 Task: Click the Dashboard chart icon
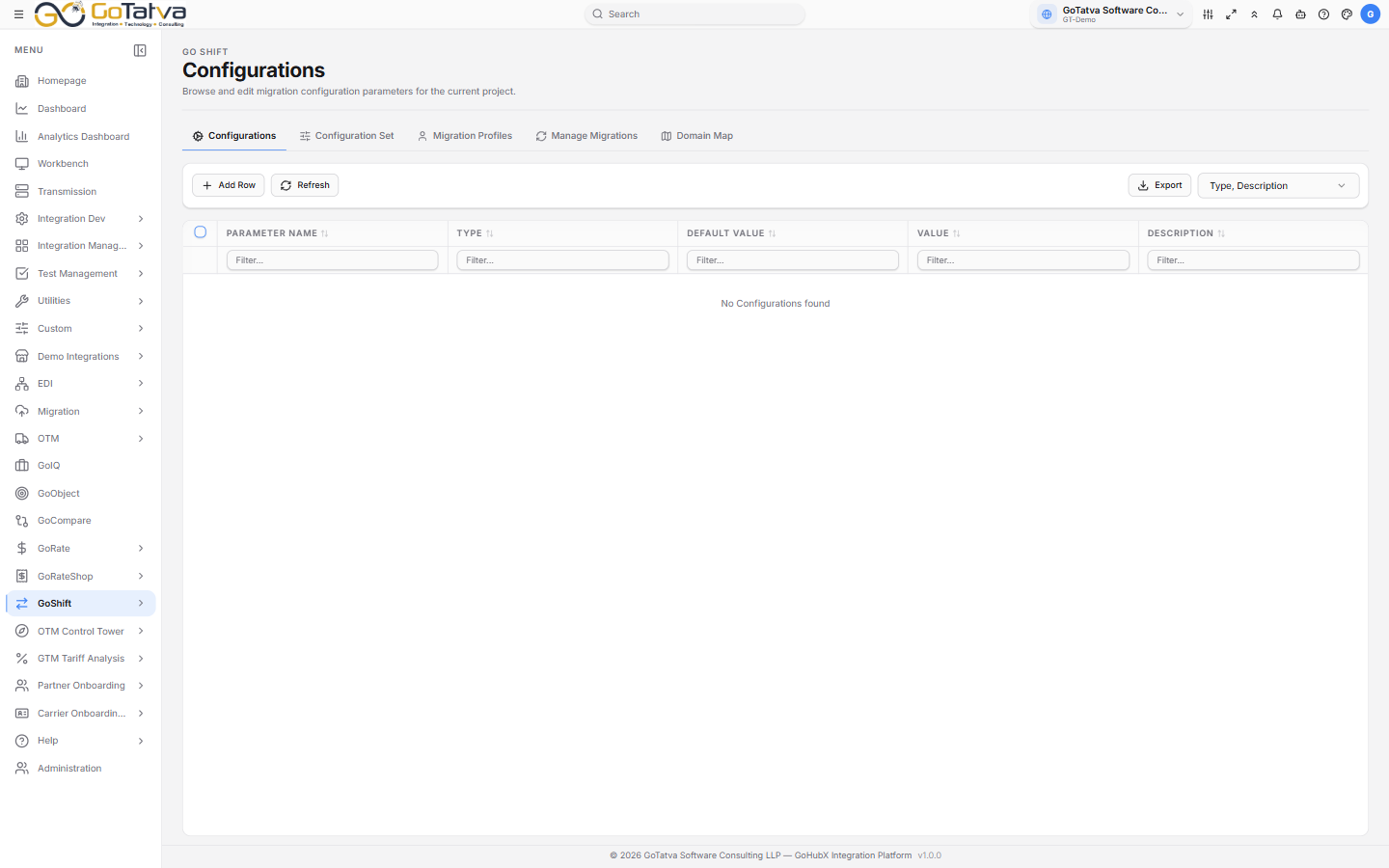point(21,109)
